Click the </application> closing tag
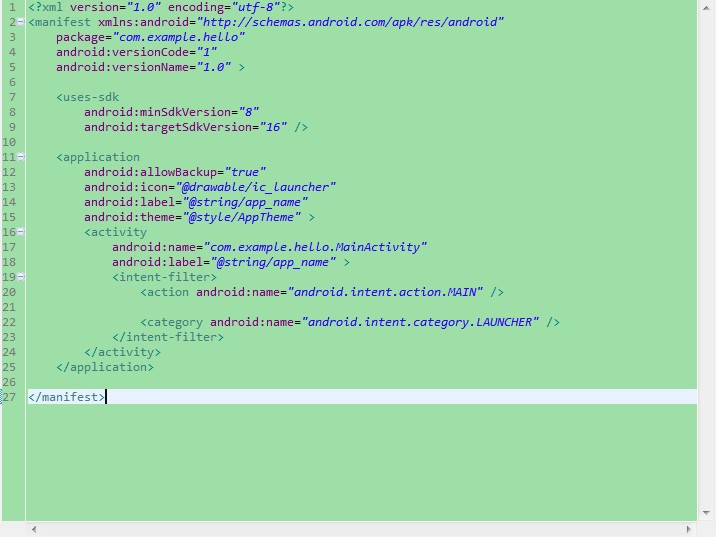The height and width of the screenshot is (537, 716). (105, 367)
